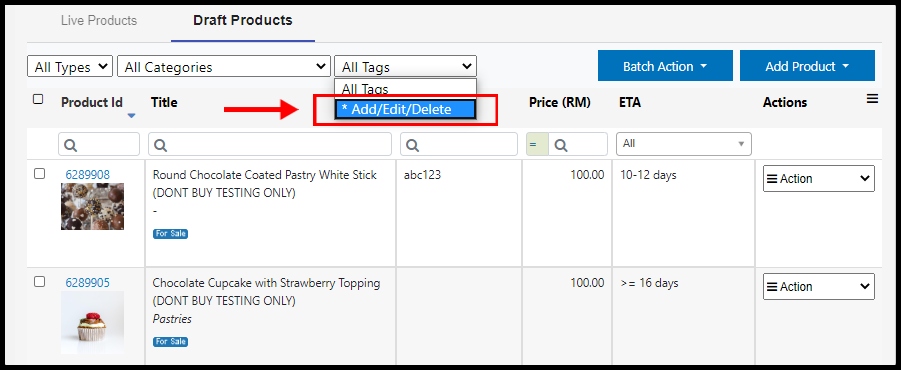Viewport: 901px width, 370px height.
Task: Expand the All Types dropdown
Action: [70, 67]
